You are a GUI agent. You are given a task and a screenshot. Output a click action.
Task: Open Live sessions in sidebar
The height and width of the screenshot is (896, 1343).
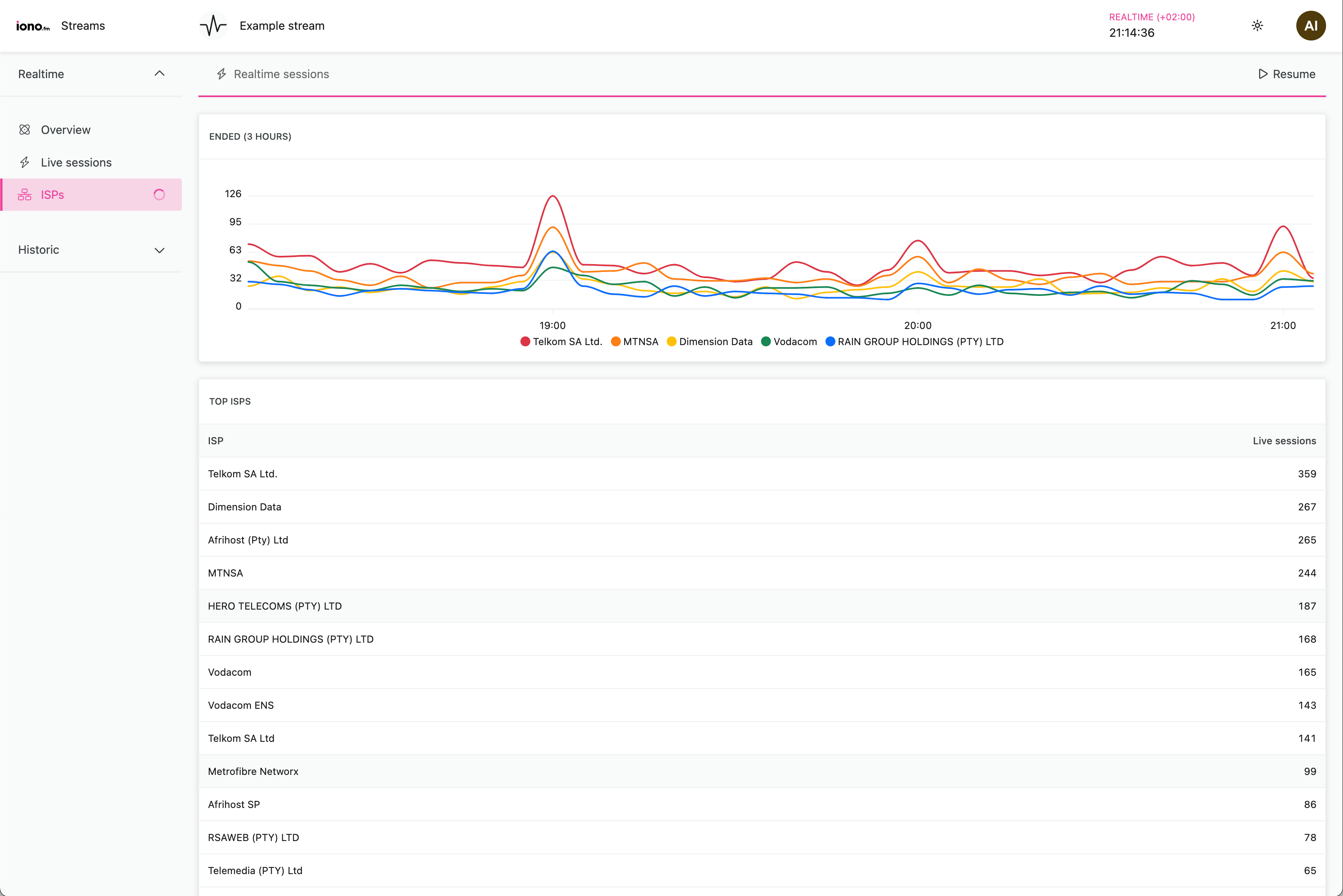tap(91, 162)
